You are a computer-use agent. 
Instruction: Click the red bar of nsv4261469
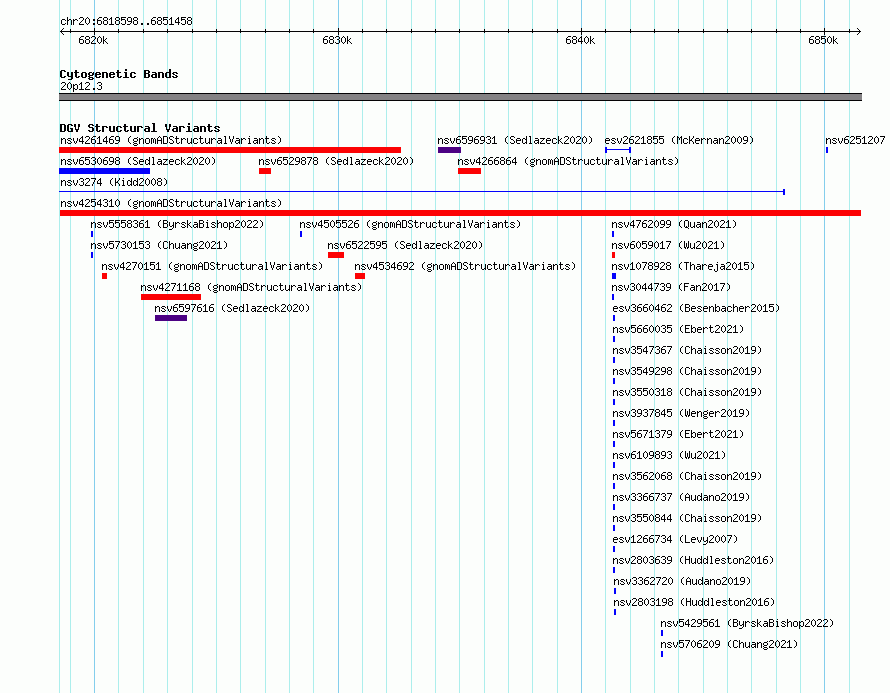pos(230,150)
